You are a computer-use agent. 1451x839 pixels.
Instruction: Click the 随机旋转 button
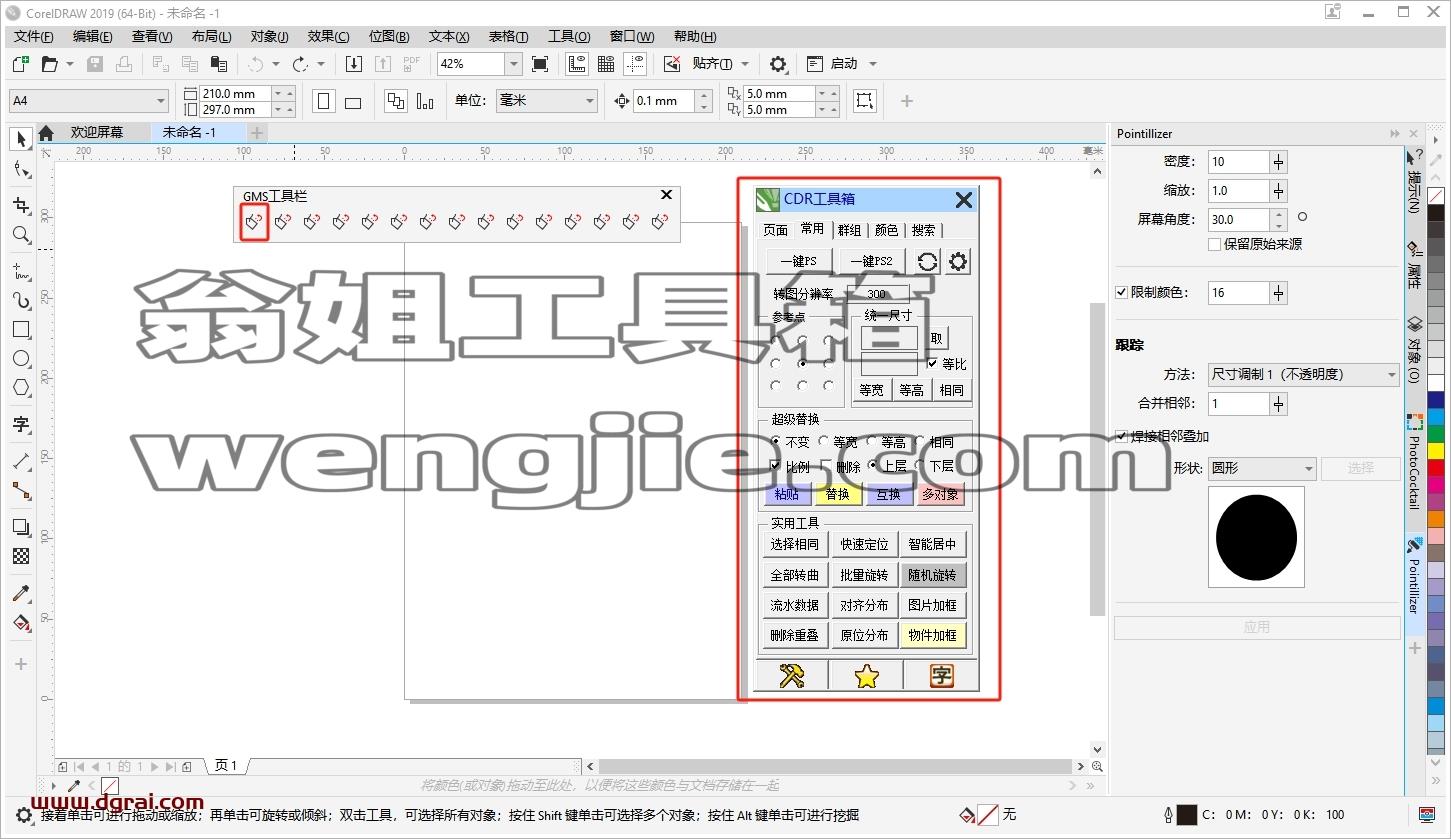tap(933, 575)
